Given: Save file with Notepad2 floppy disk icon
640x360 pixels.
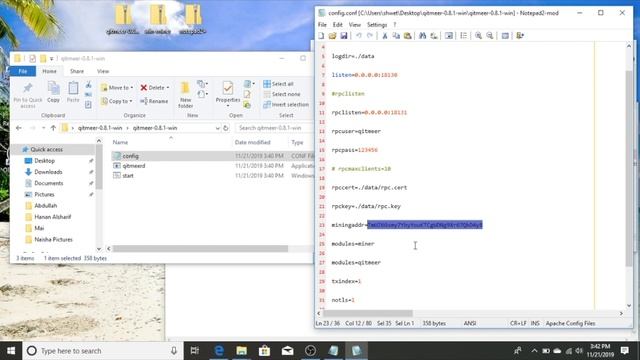Looking at the screenshot, I should 344,36.
